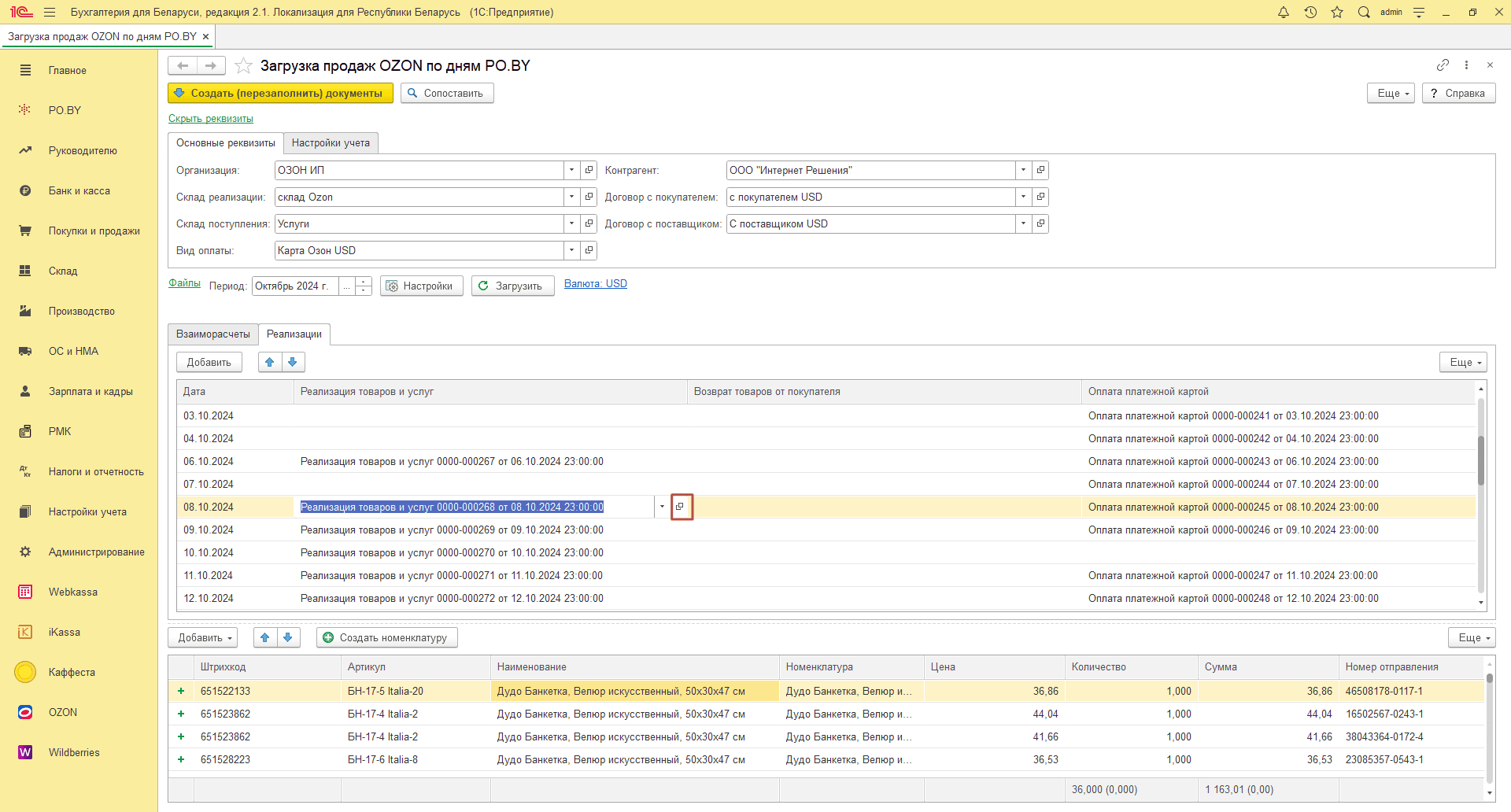Viewport: 1511px width, 812px height.
Task: Click Создать (перезаполнить) документы button
Action: 280,93
